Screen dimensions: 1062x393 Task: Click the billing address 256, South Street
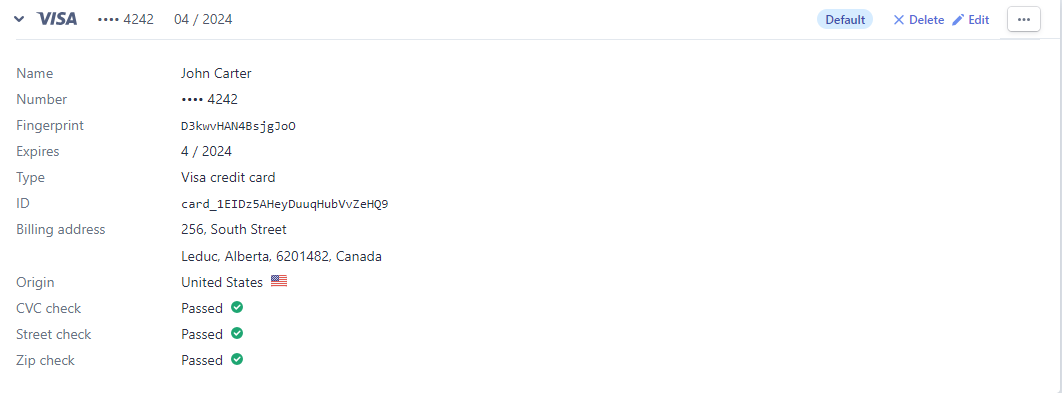click(234, 230)
